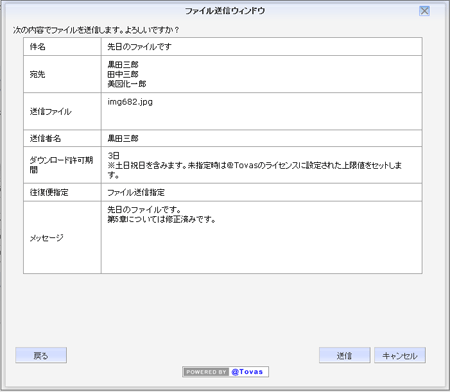This screenshot has height=392, width=450.
Task: Click the recipient 美国化一郎
Action: click(x=127, y=84)
